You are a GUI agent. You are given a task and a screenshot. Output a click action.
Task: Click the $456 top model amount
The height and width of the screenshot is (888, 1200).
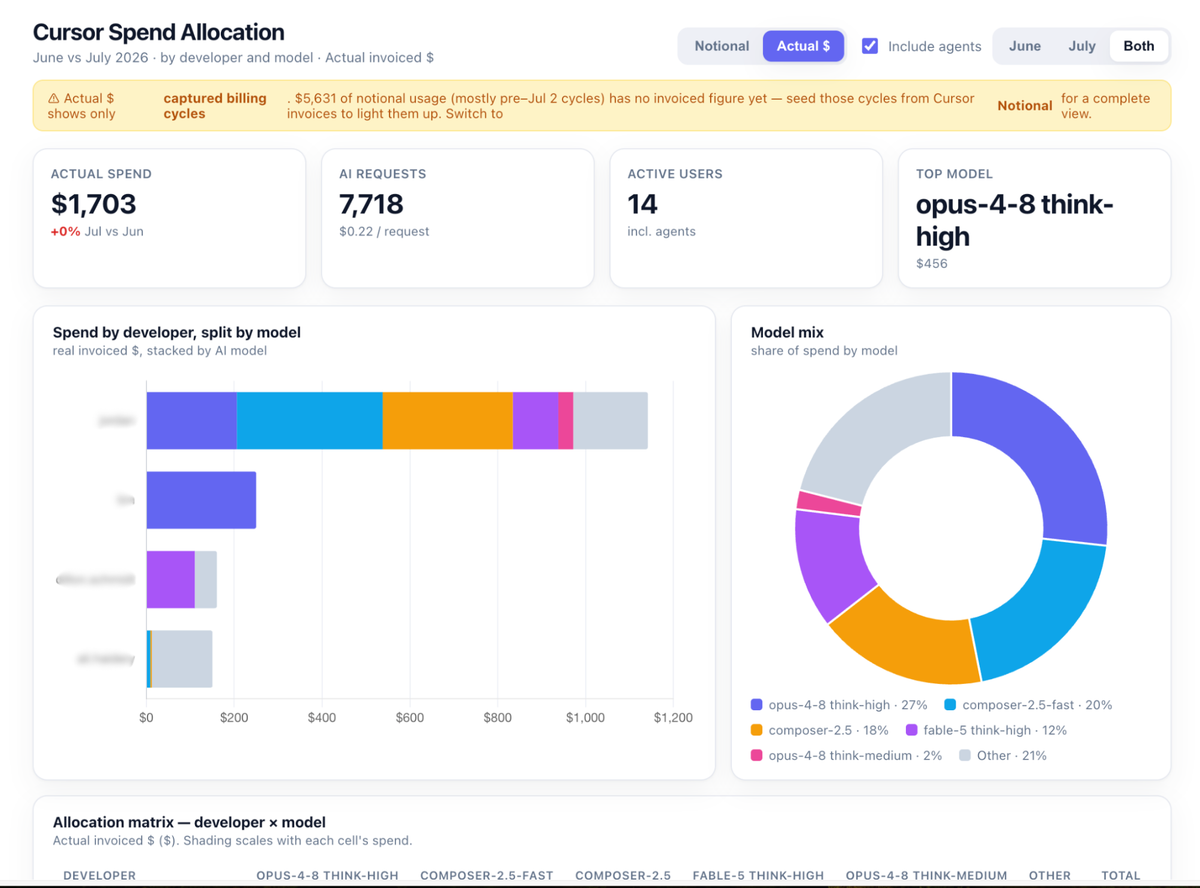click(932, 264)
